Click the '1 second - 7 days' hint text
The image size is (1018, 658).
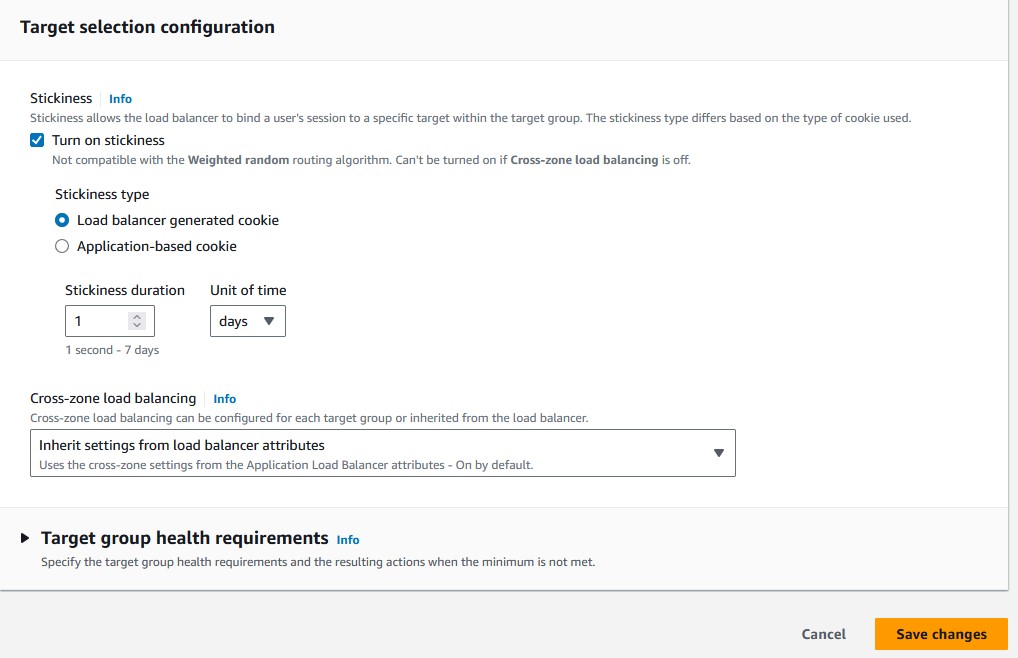click(112, 350)
